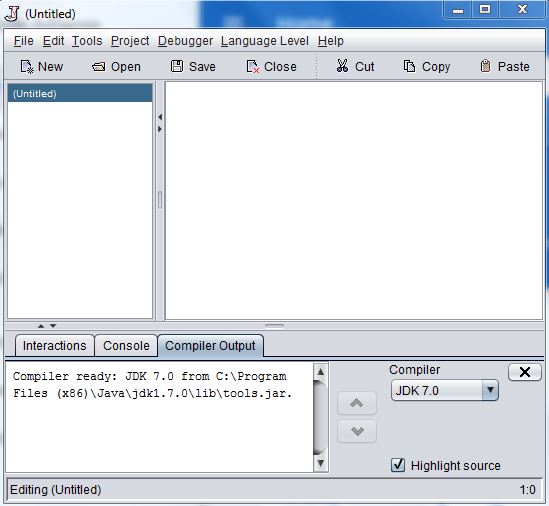549x506 pixels.
Task: Click the Close document toolbar icon
Action: (x=252, y=67)
